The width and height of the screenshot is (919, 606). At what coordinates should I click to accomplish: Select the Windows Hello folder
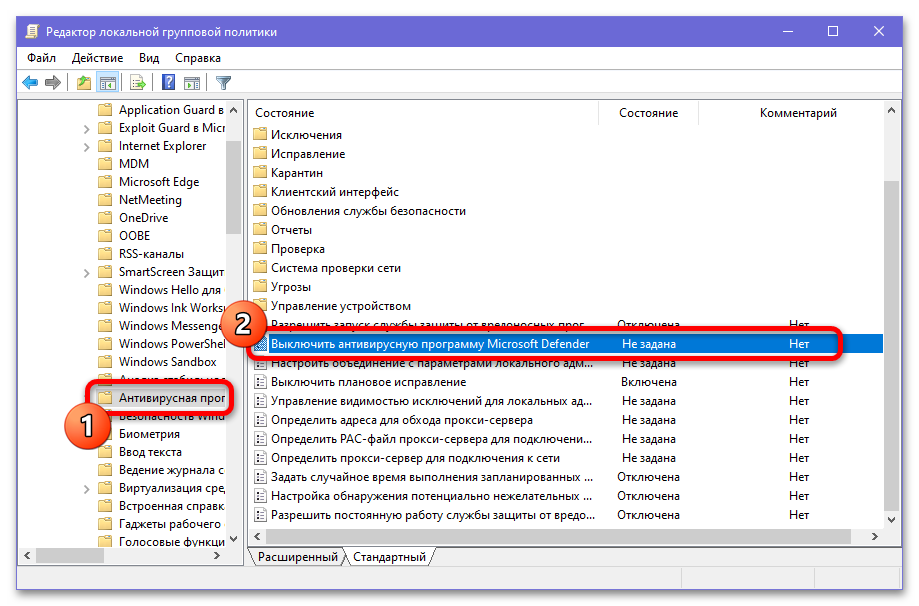tap(161, 290)
